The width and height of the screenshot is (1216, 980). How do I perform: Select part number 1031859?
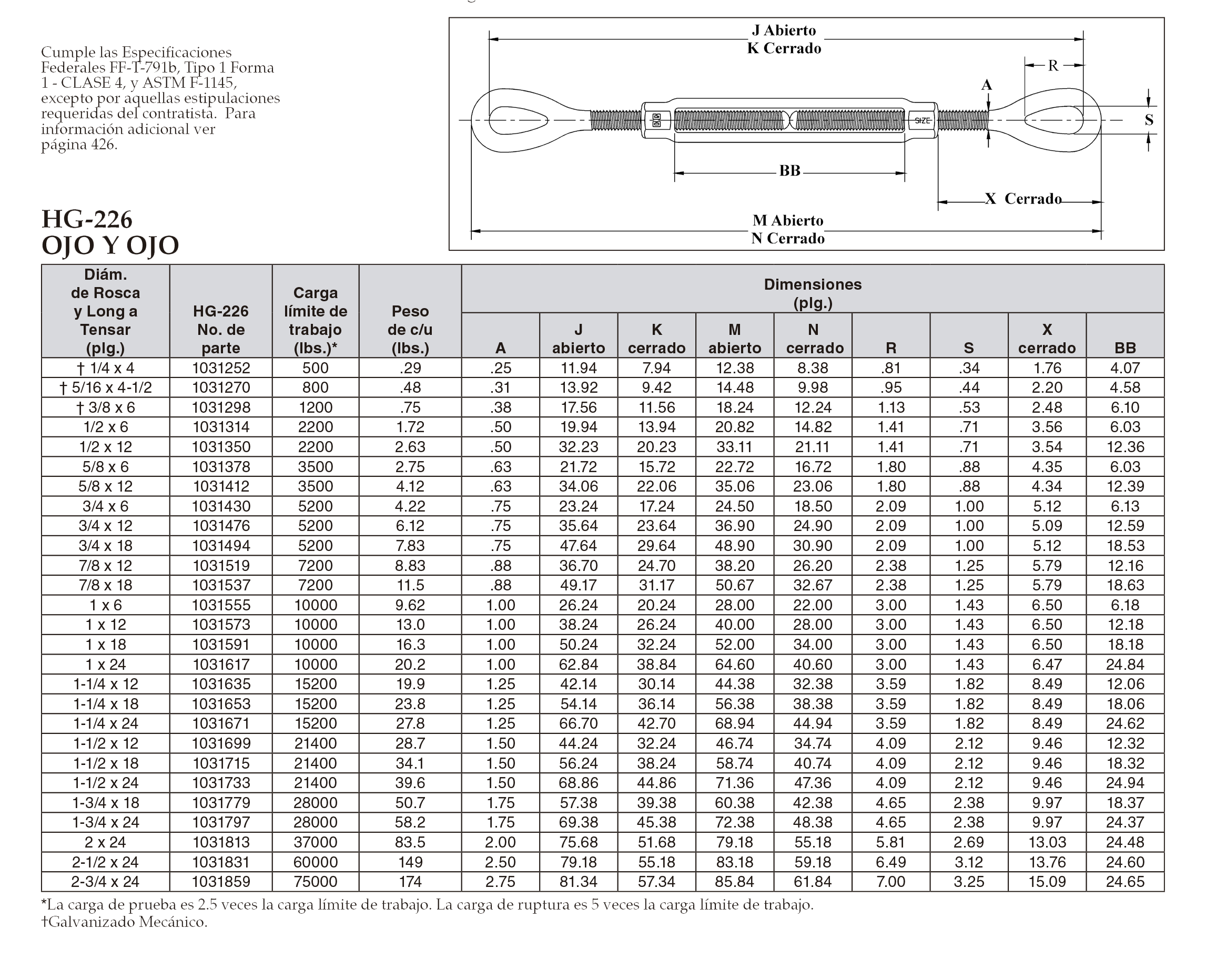point(221,881)
